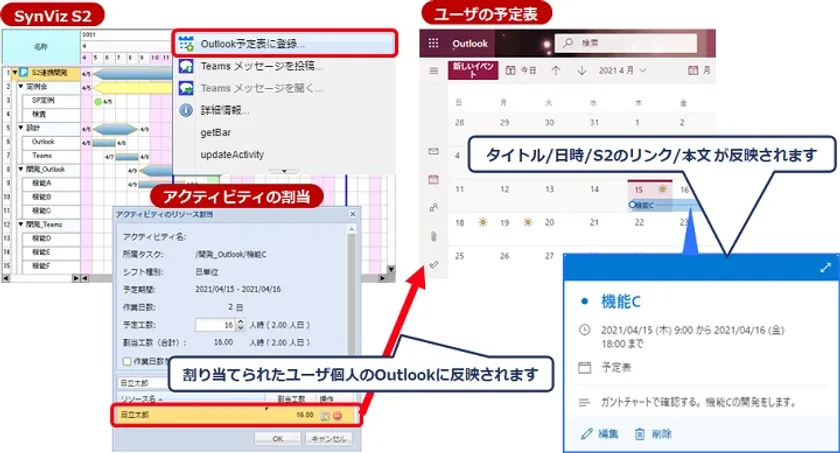Open People from the Outlook sidebar
Viewport: 840px width, 453px height.
coord(434,208)
